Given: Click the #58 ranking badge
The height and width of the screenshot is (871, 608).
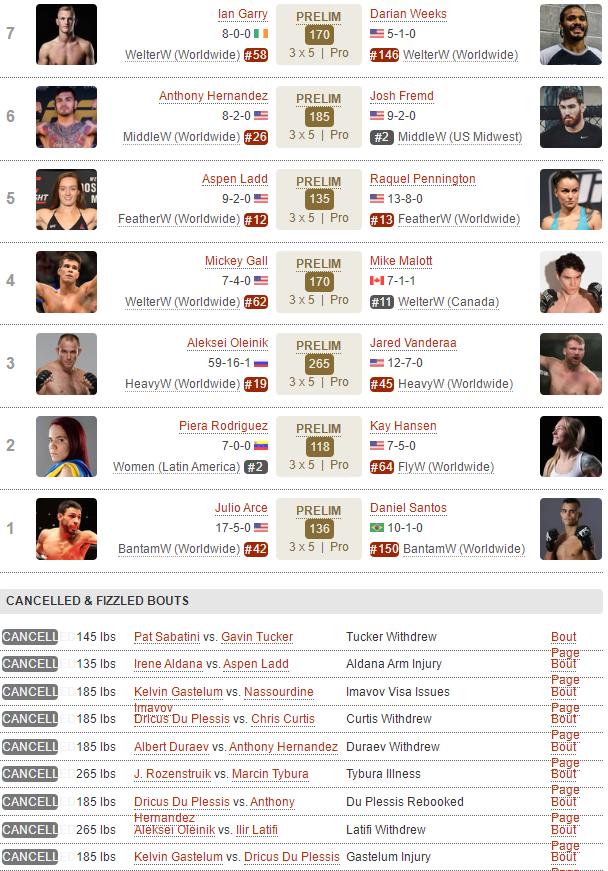Looking at the screenshot, I should click(x=256, y=55).
